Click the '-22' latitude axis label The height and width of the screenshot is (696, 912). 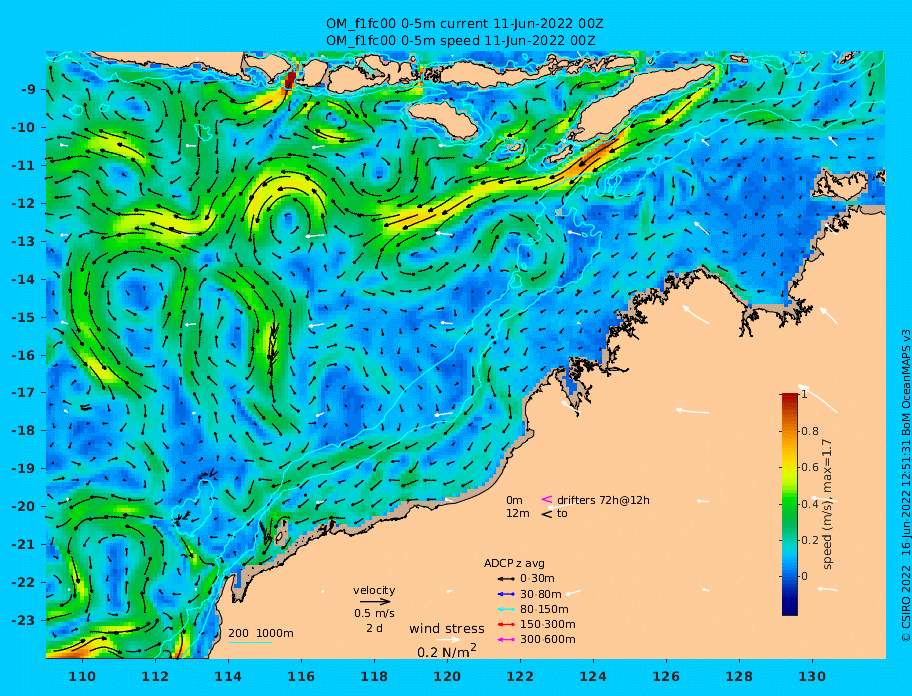(24, 582)
